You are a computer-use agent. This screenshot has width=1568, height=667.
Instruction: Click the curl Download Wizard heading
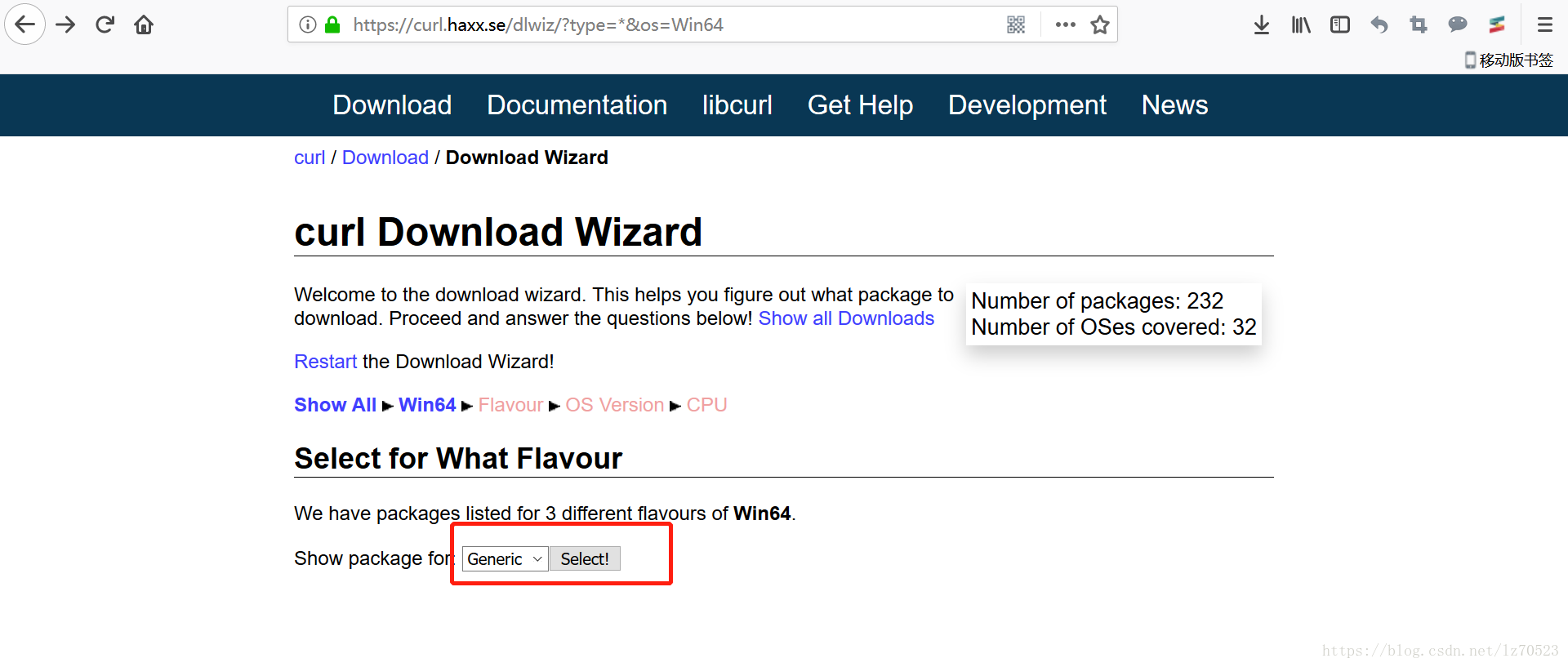tap(498, 232)
